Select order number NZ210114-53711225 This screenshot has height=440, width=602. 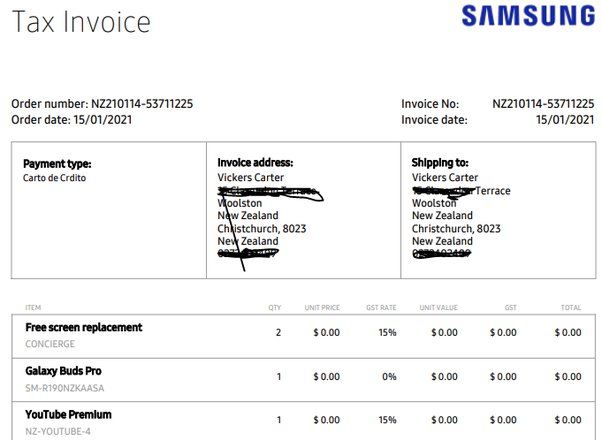pos(142,104)
